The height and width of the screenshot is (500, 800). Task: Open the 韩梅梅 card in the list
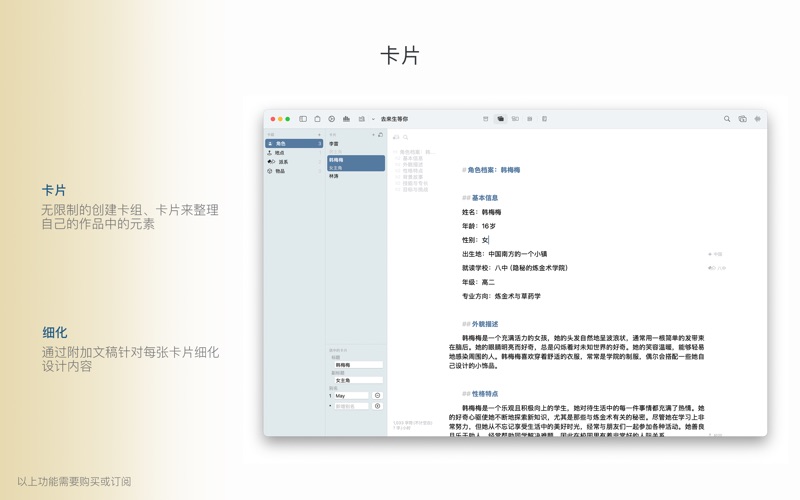click(356, 163)
